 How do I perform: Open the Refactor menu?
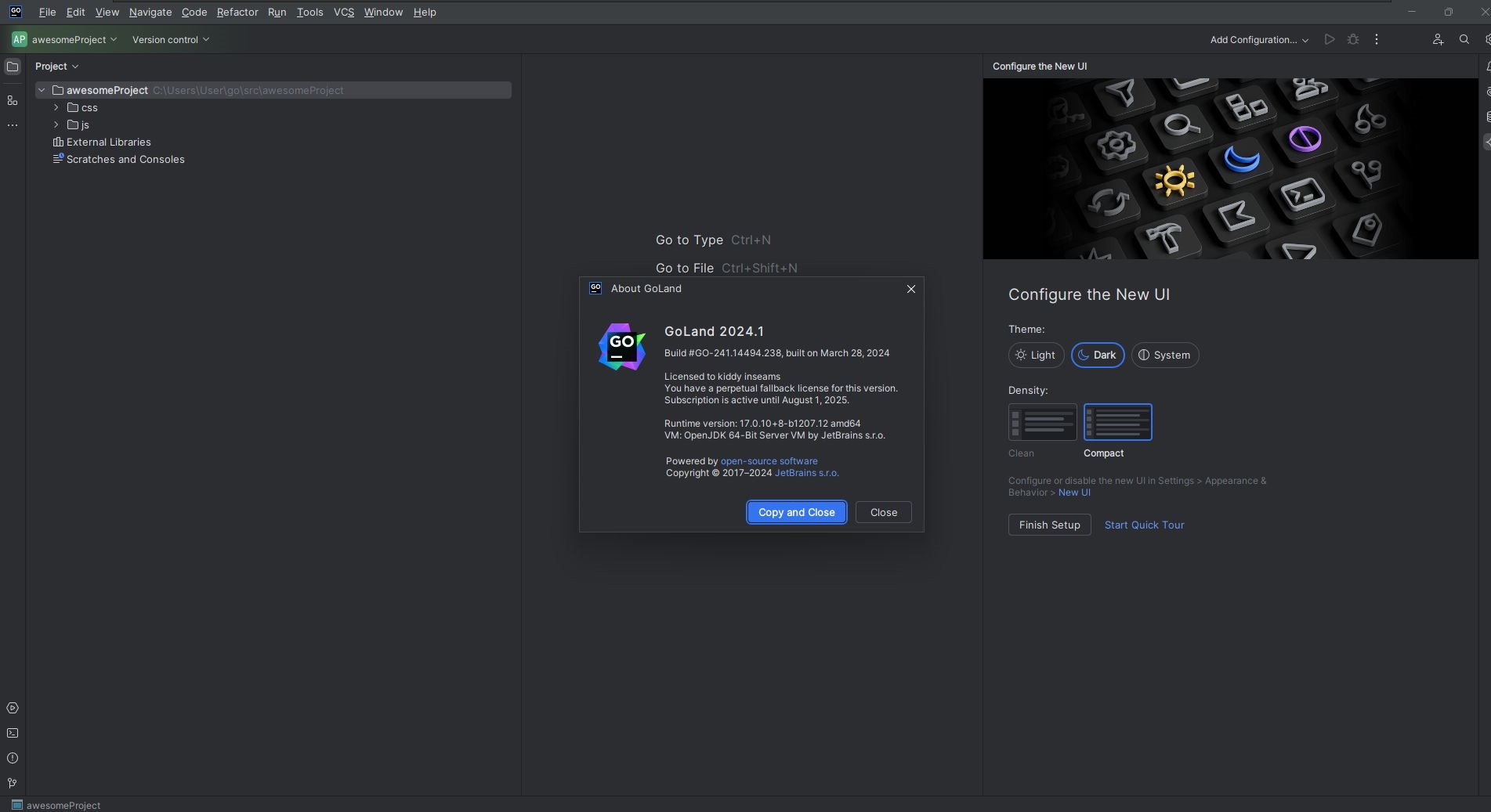coord(237,12)
